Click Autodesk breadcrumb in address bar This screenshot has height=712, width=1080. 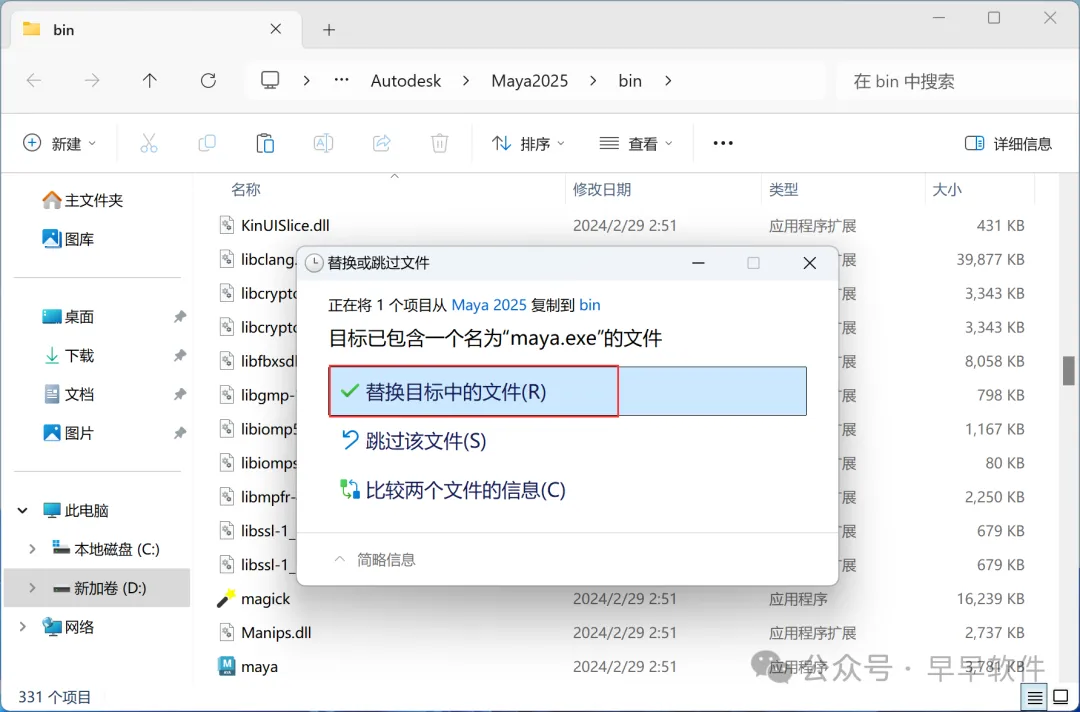[406, 81]
